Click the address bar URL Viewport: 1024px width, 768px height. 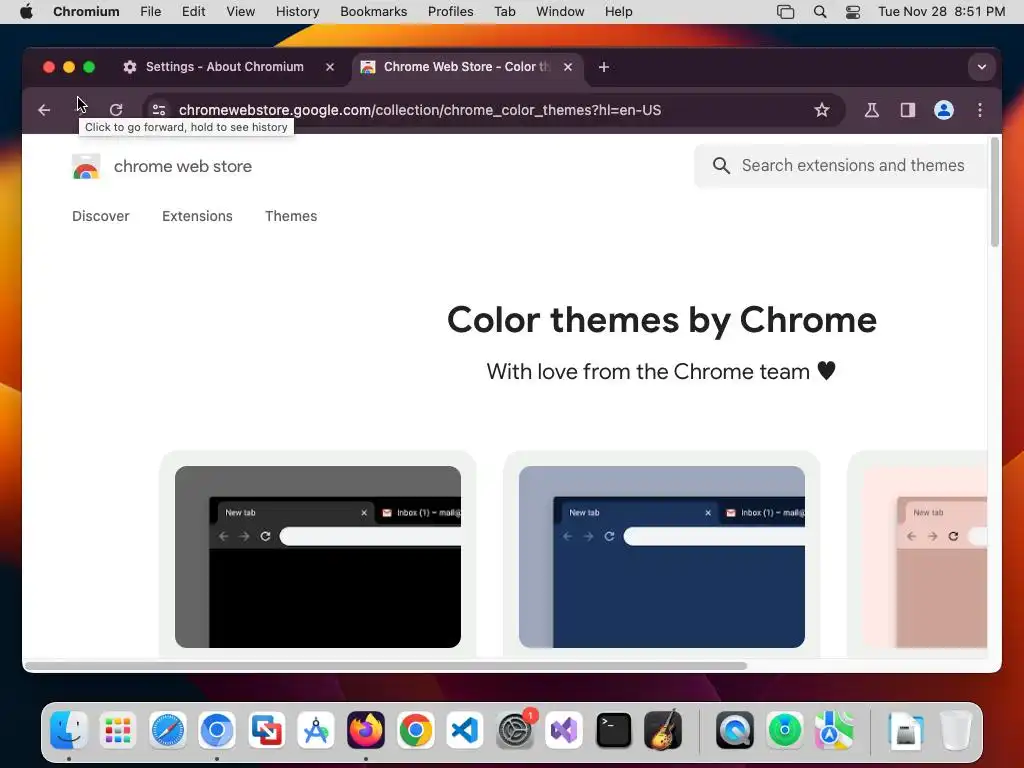pyautogui.click(x=420, y=110)
